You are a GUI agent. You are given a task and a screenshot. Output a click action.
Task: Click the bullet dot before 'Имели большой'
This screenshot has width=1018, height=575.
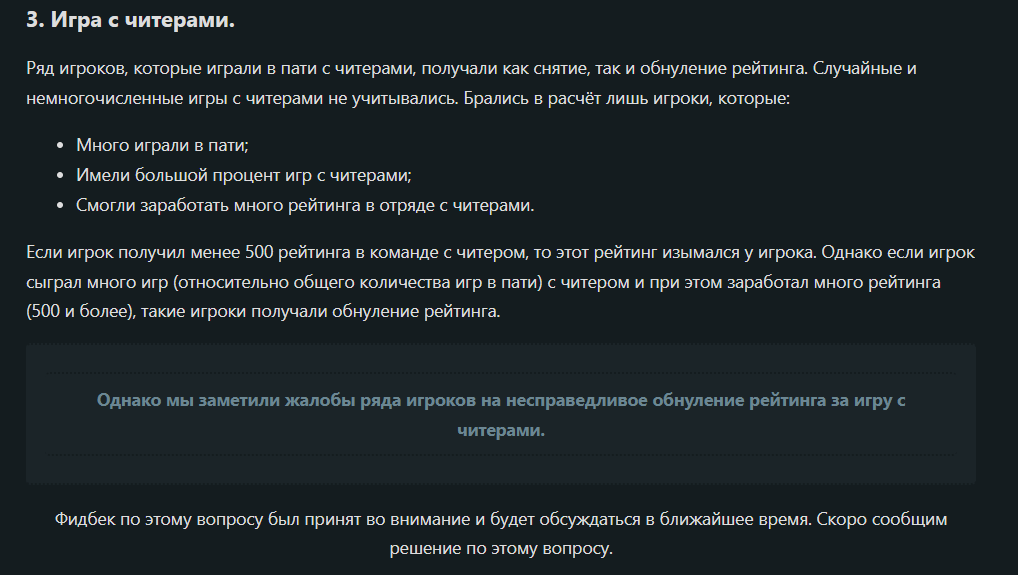coord(60,175)
